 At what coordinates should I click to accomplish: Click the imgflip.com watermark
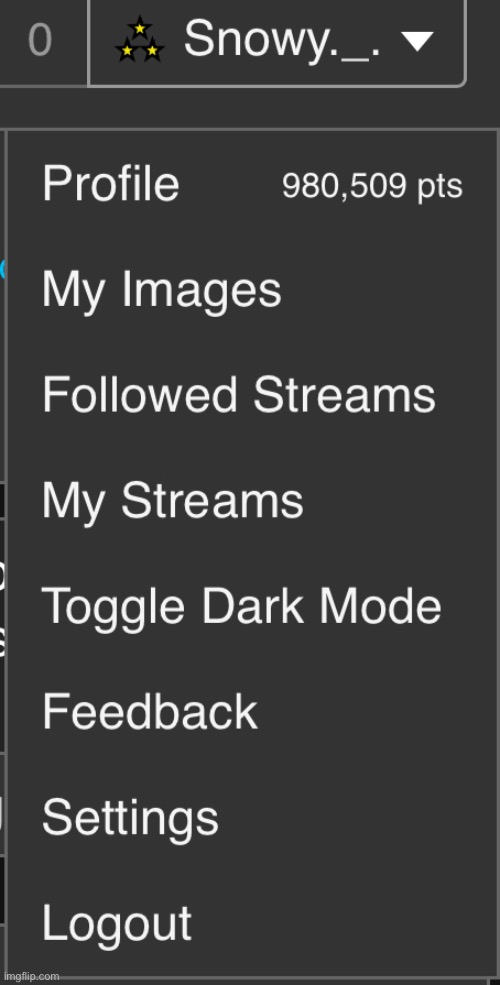pyautogui.click(x=31, y=976)
